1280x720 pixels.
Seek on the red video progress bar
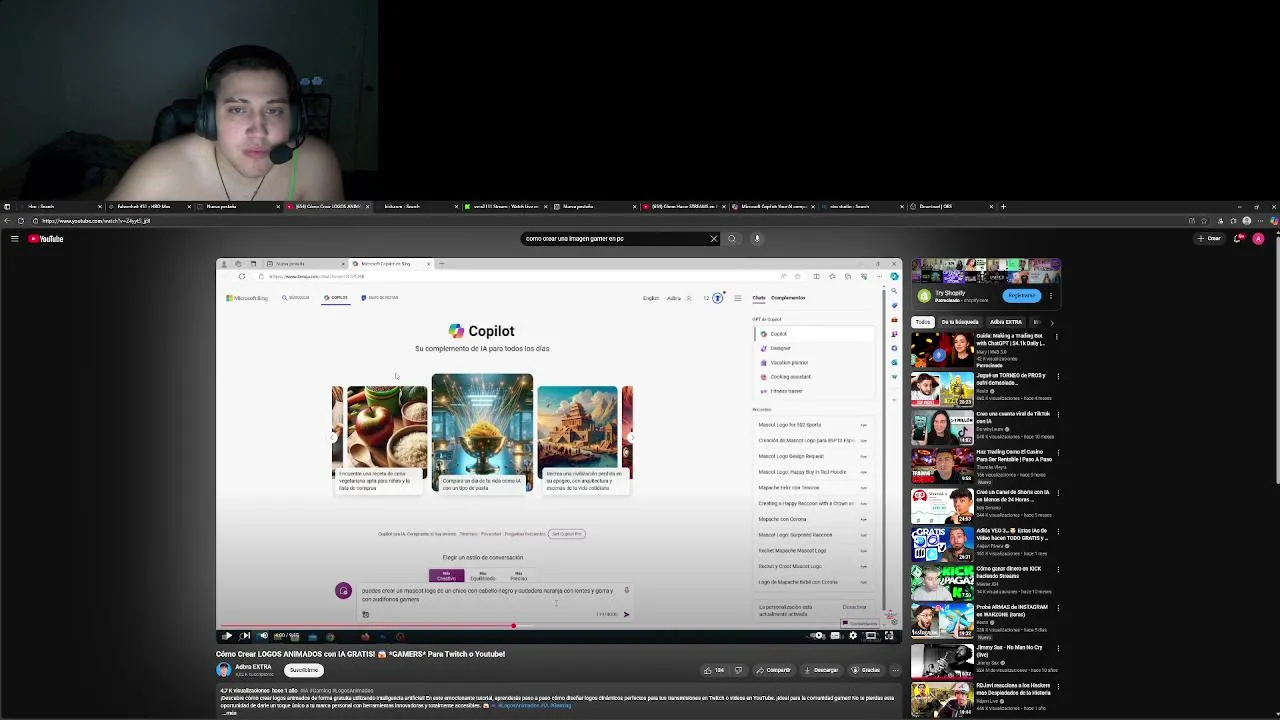point(558,627)
